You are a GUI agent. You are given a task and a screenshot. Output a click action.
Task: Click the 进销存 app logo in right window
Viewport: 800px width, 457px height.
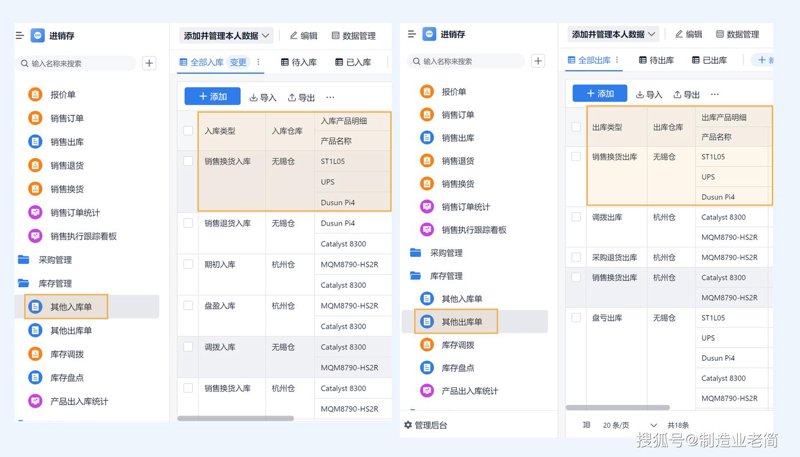(x=430, y=34)
